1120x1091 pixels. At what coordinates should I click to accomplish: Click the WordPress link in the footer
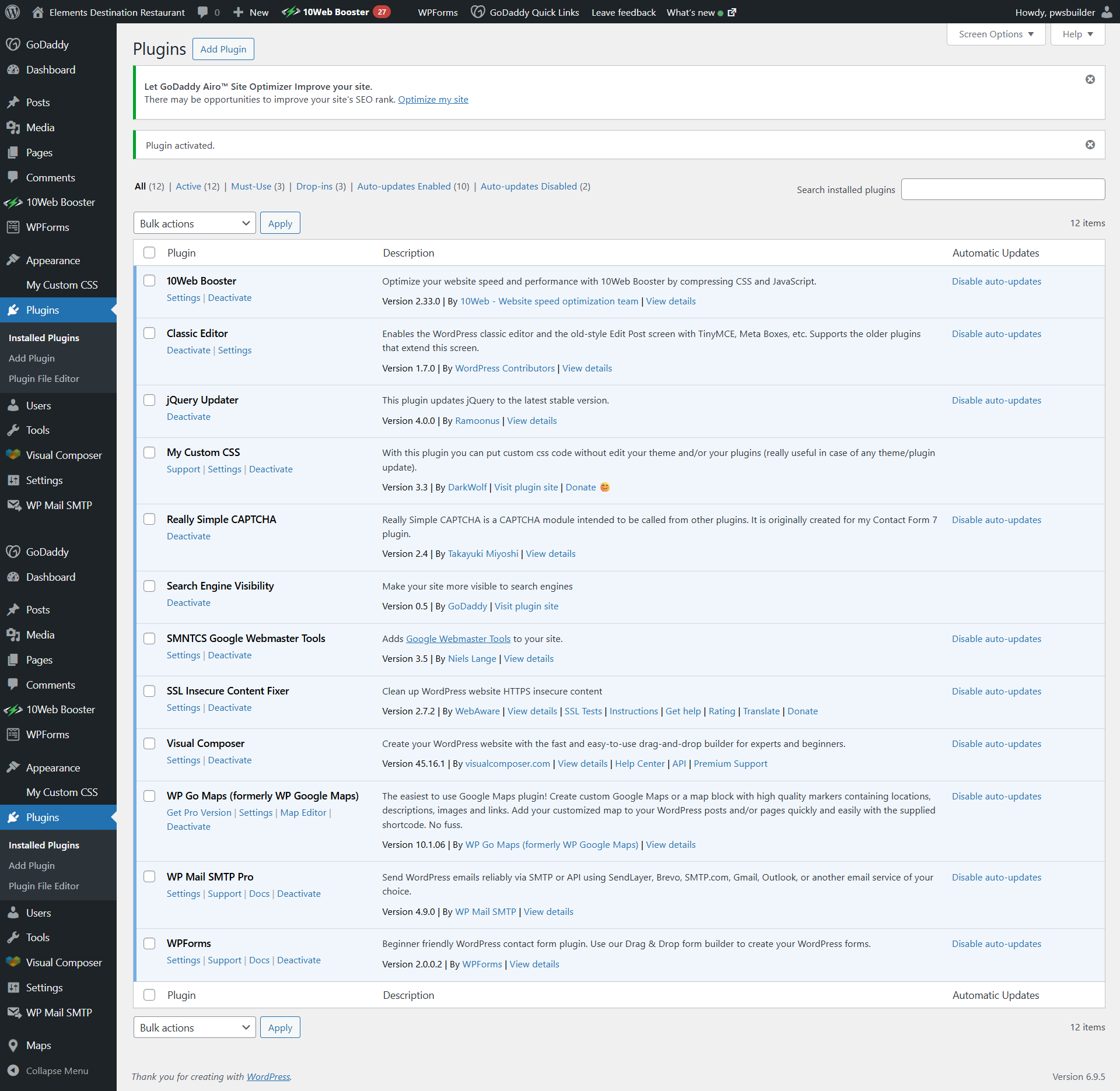[x=268, y=1076]
